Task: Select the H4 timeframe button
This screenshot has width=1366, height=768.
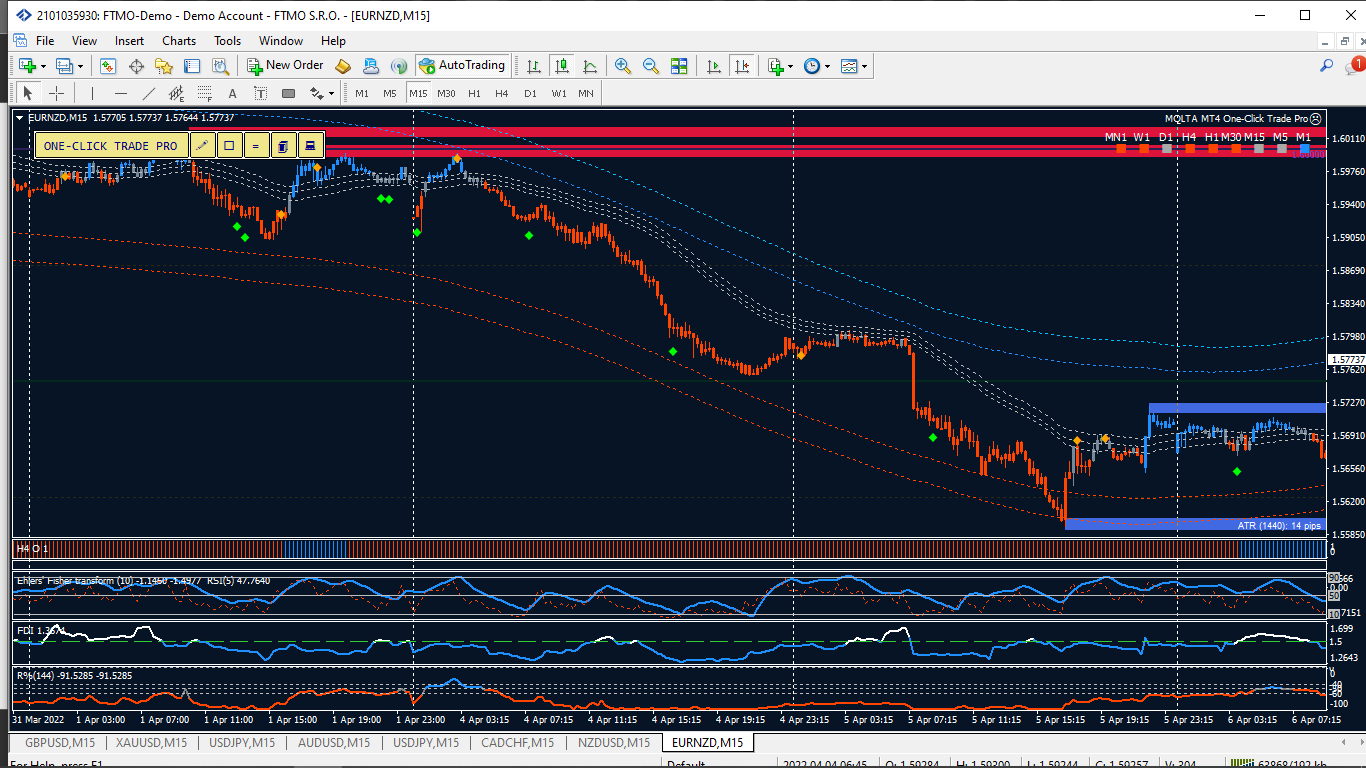Action: (x=502, y=93)
